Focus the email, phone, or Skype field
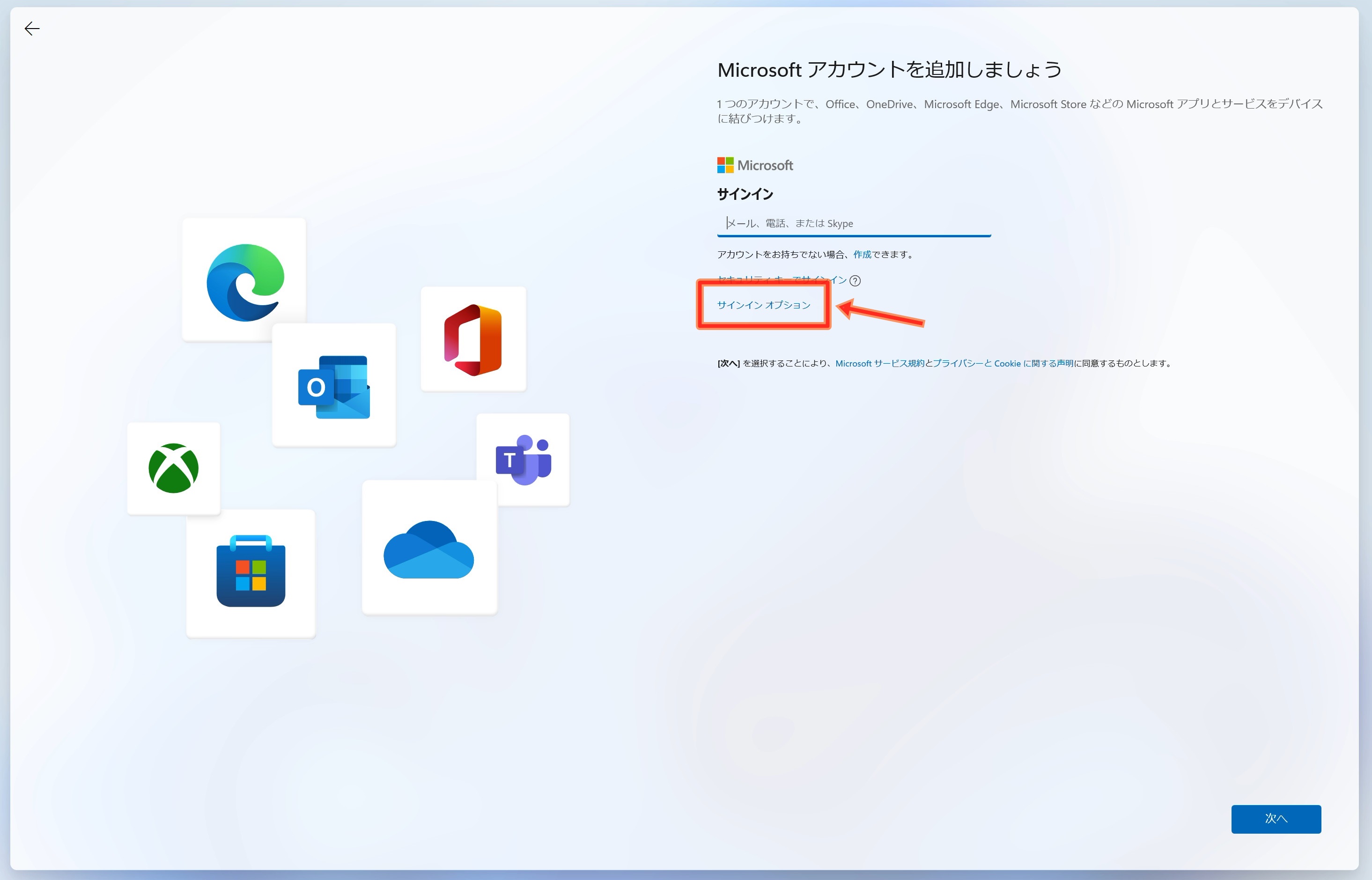1372x880 pixels. click(x=854, y=223)
